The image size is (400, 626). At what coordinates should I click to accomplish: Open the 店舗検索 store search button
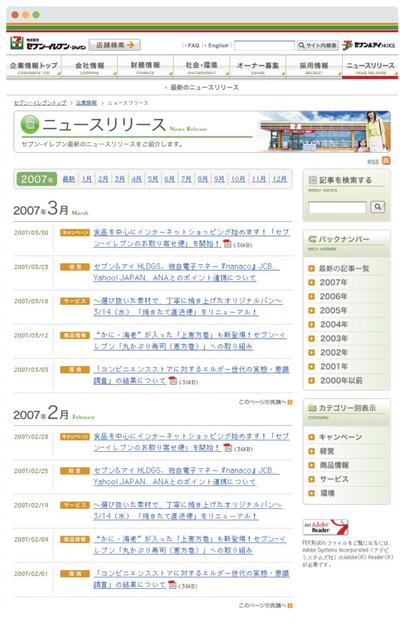(x=115, y=45)
